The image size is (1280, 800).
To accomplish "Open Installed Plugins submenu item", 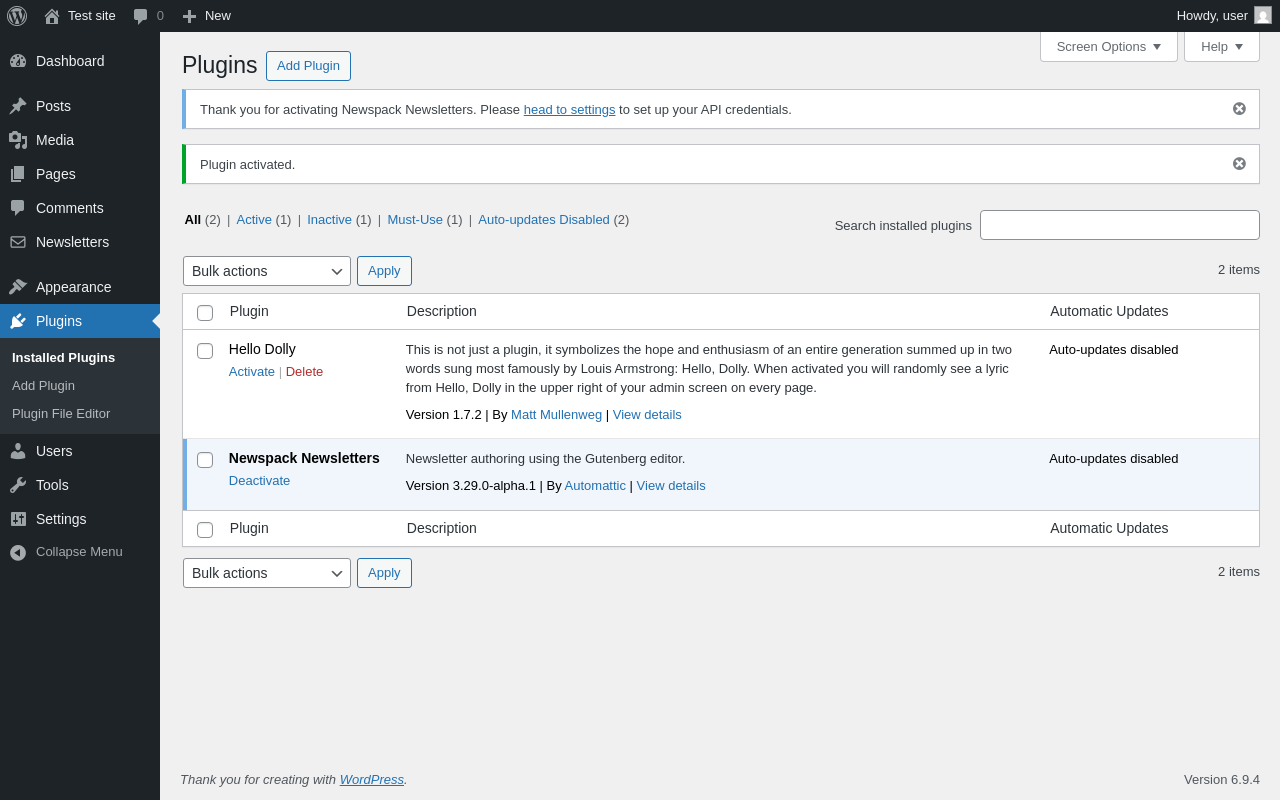I will click(63, 357).
